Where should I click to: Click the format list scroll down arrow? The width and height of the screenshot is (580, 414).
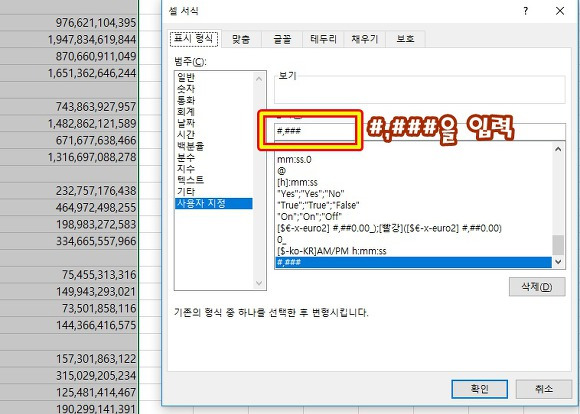pyautogui.click(x=558, y=262)
